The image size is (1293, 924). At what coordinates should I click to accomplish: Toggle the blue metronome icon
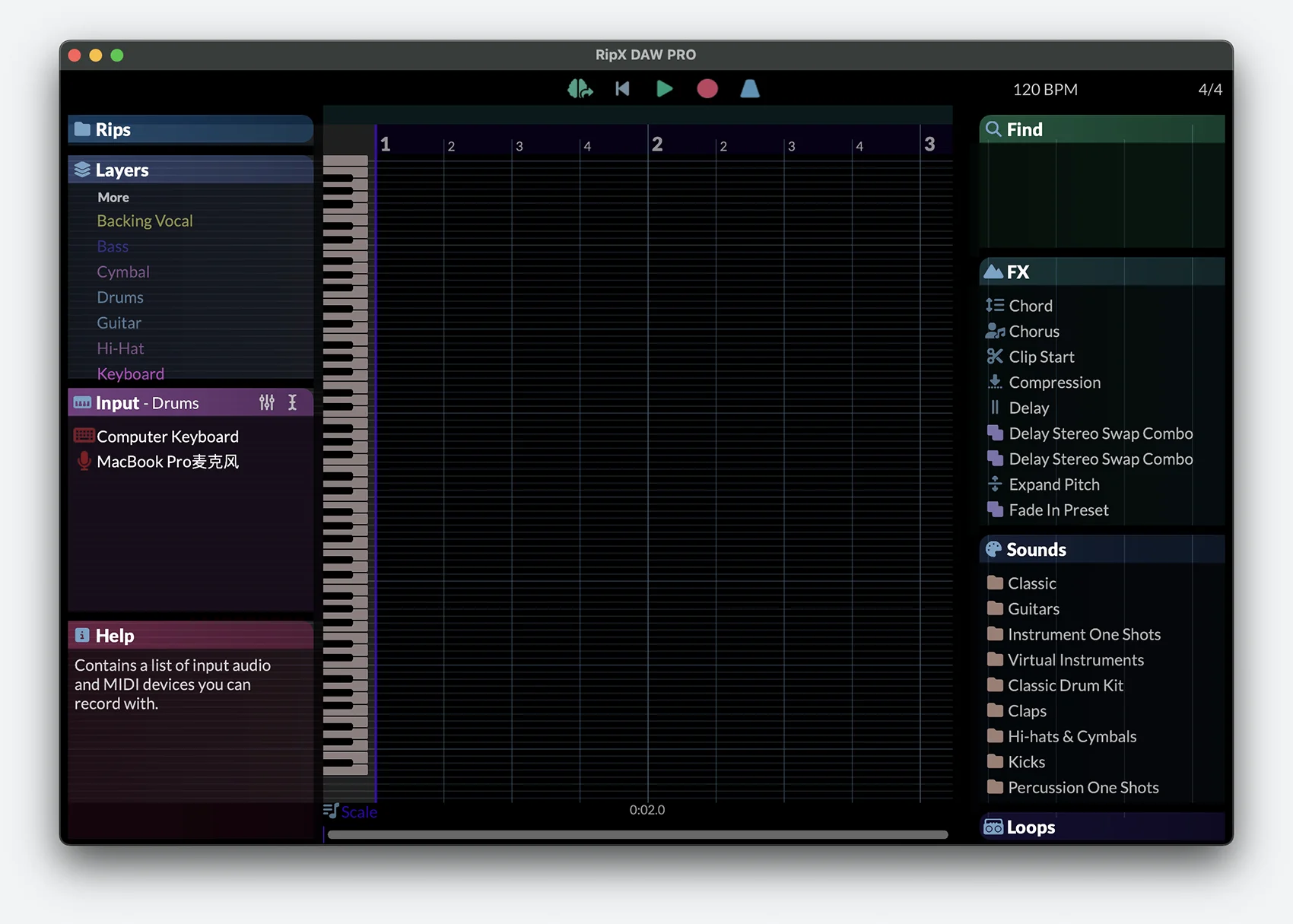(x=750, y=89)
